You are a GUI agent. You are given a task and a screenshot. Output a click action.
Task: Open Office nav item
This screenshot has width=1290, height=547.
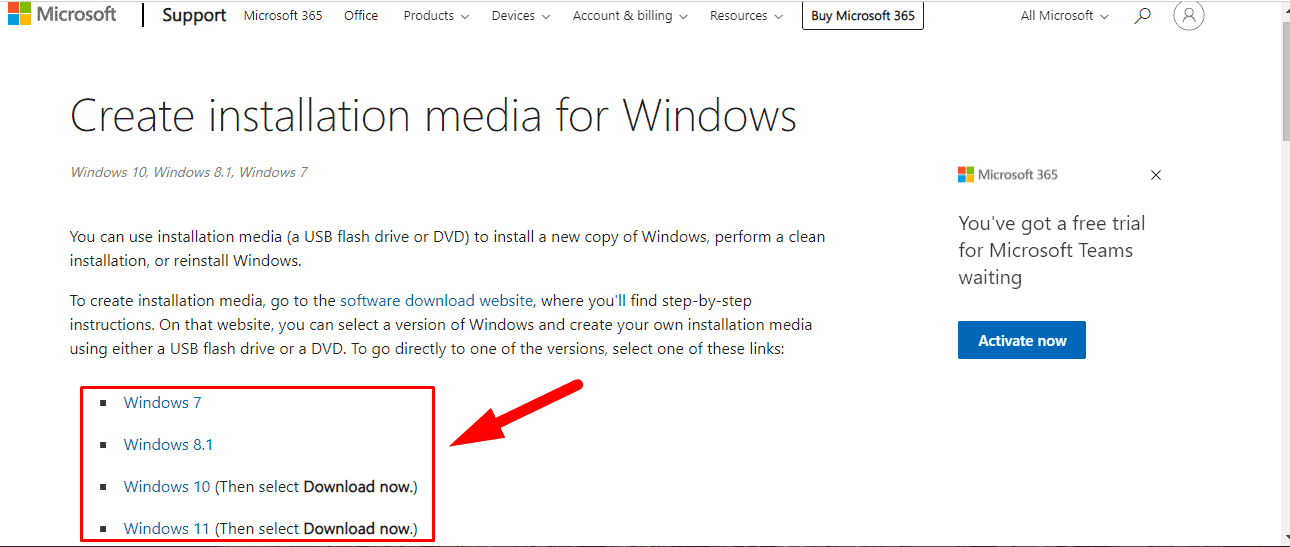click(x=361, y=16)
